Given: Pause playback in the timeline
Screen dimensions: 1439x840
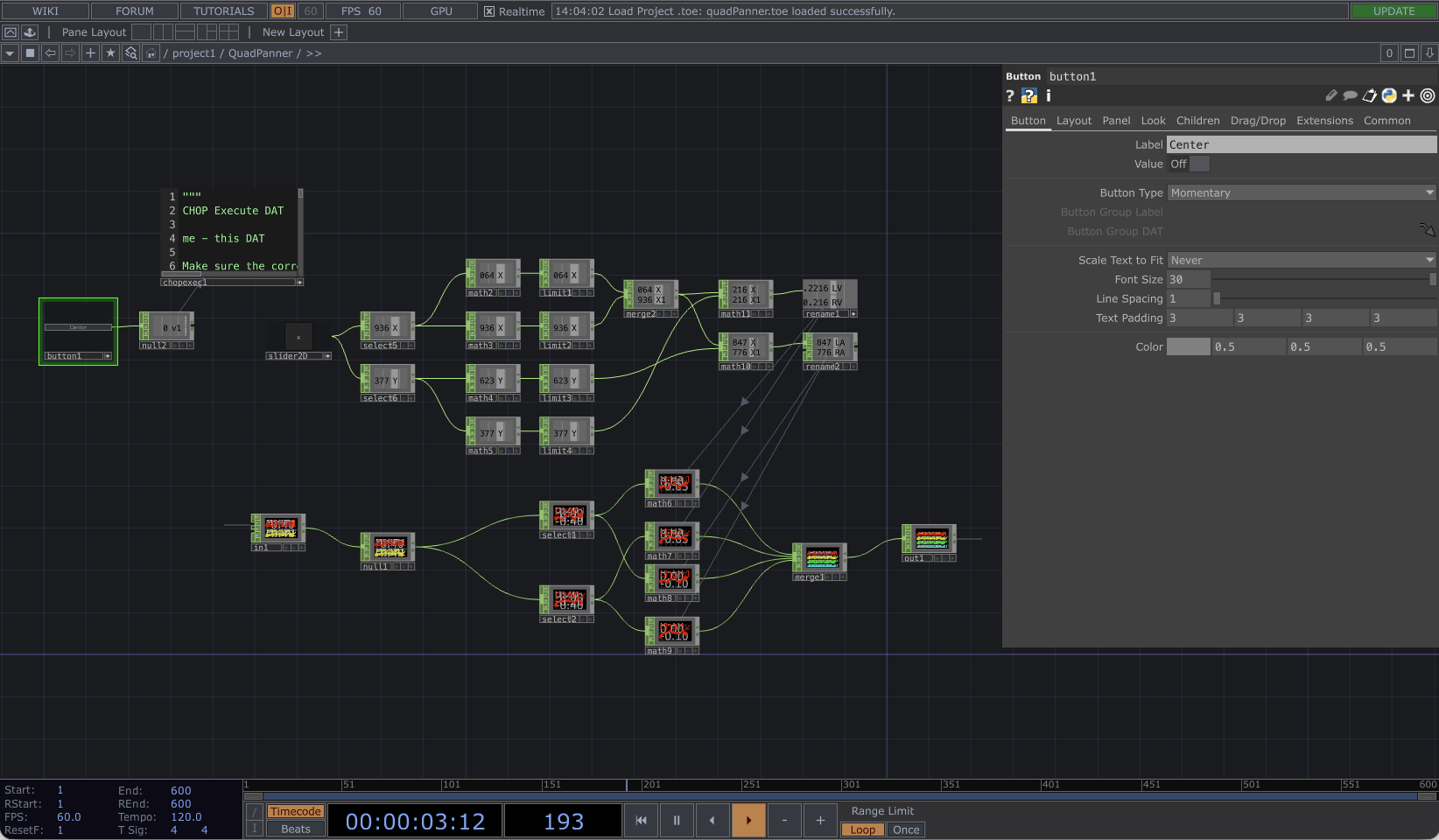Looking at the screenshot, I should tap(676, 820).
